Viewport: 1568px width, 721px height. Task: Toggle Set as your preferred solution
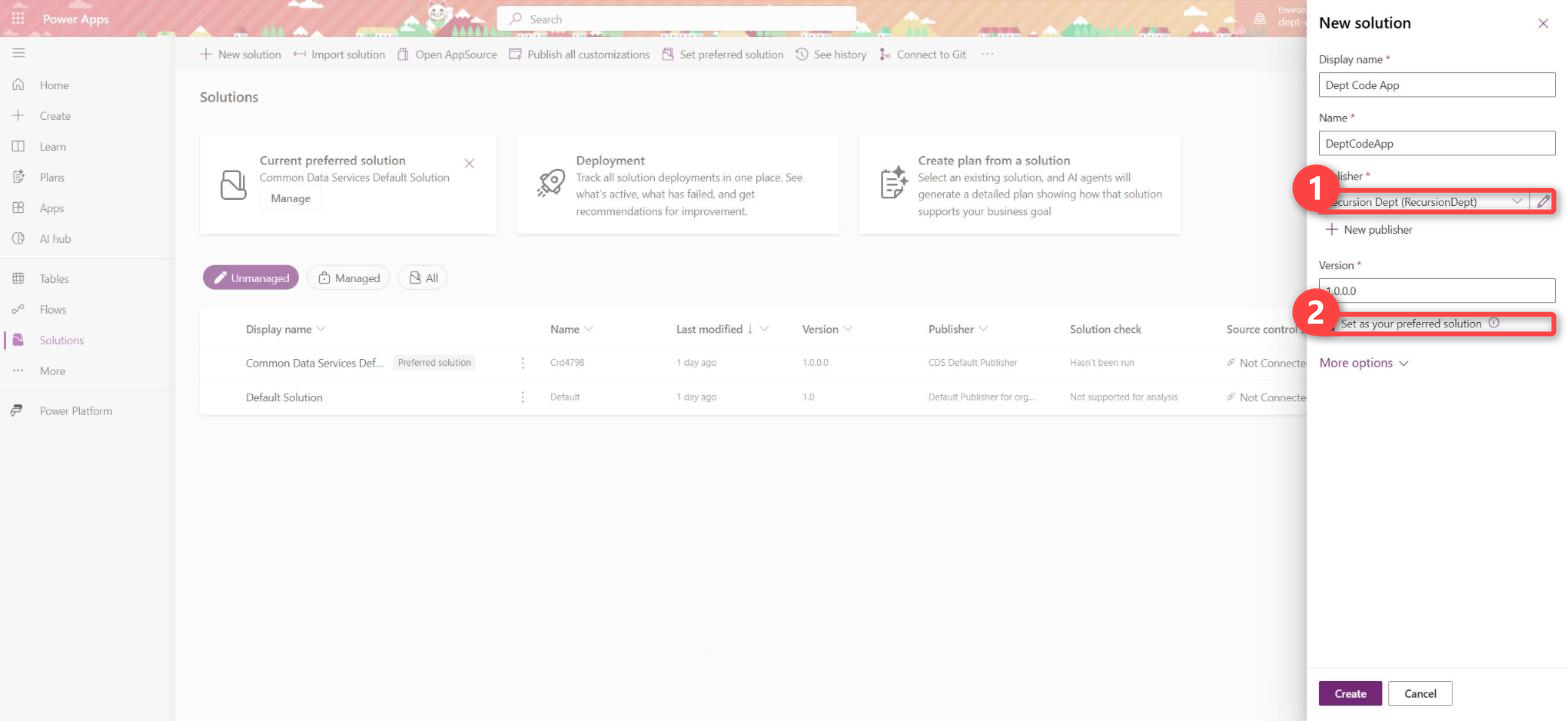1410,324
